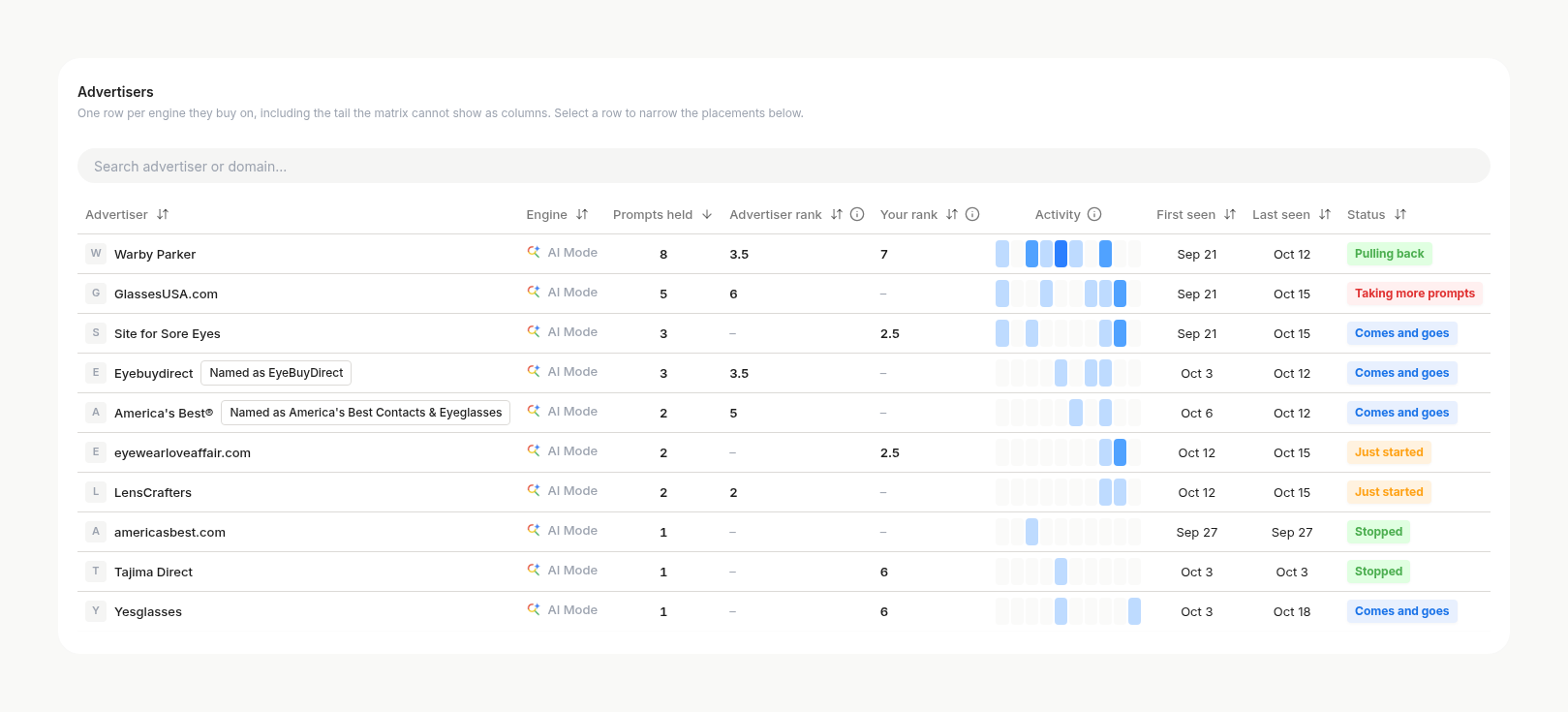Screen dimensions: 1568x712
Task: Select the LensCrafters advertiser name
Action: [153, 493]
